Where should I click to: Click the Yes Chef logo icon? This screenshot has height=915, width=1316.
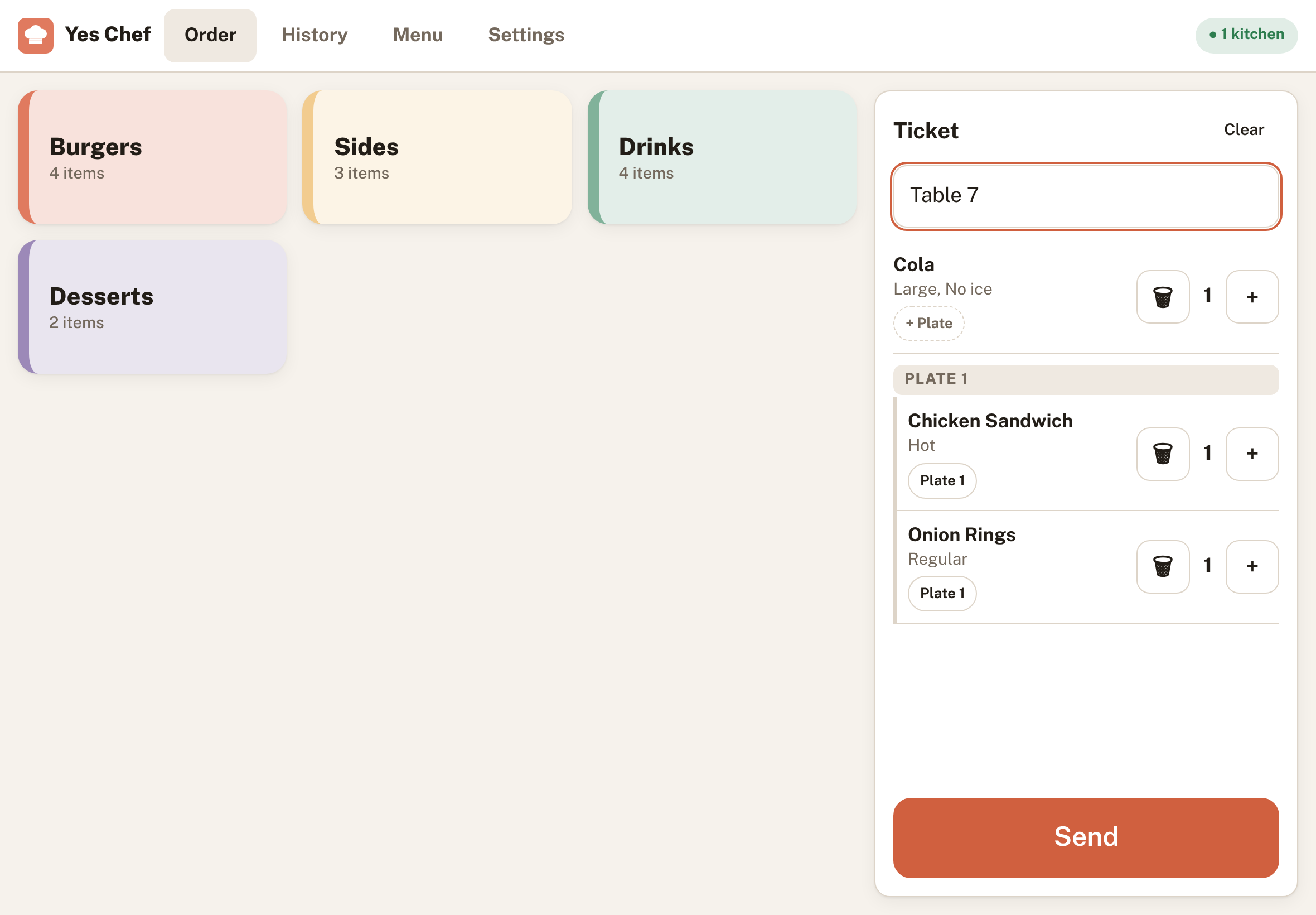pos(36,35)
